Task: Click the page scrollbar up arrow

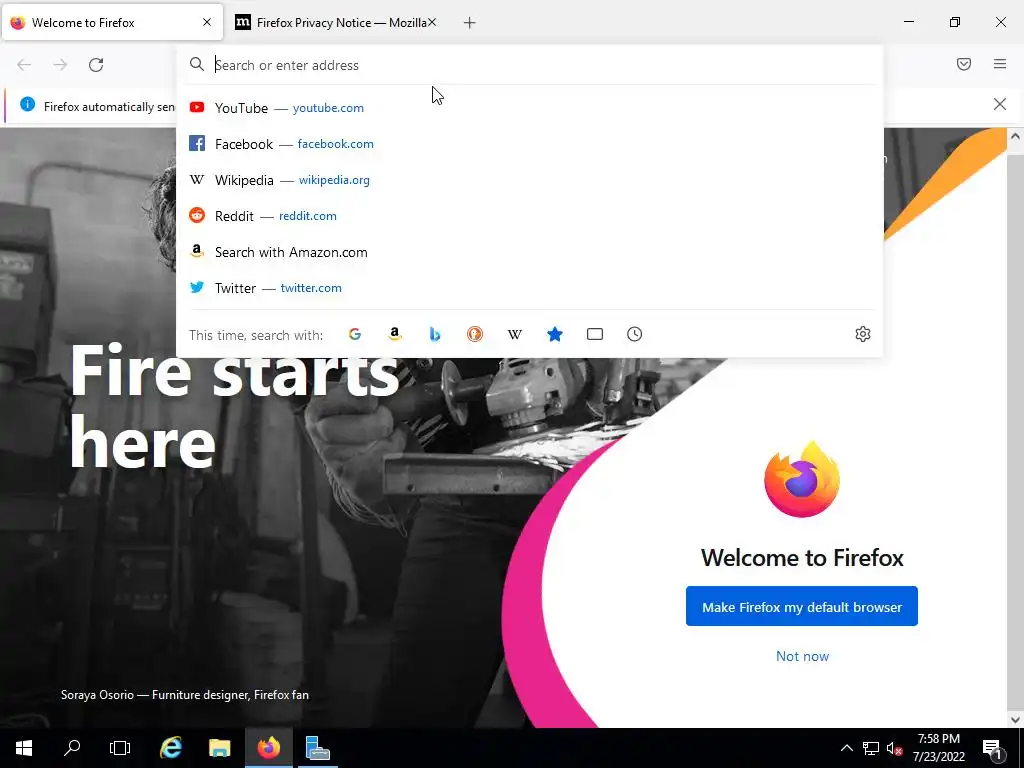Action: click(1015, 136)
